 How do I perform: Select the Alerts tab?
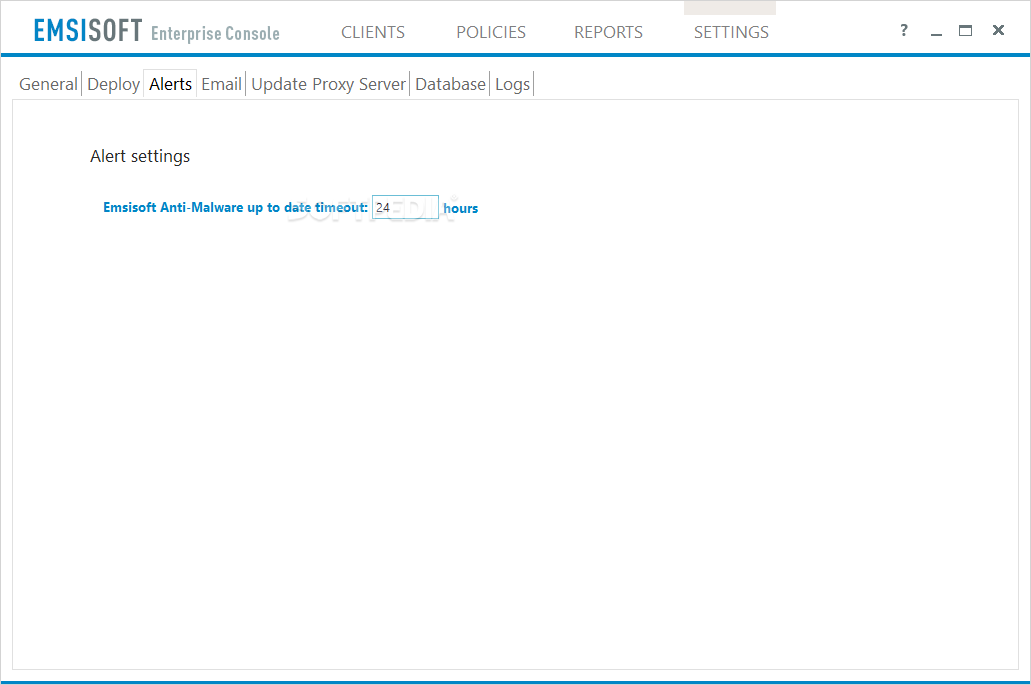click(170, 84)
